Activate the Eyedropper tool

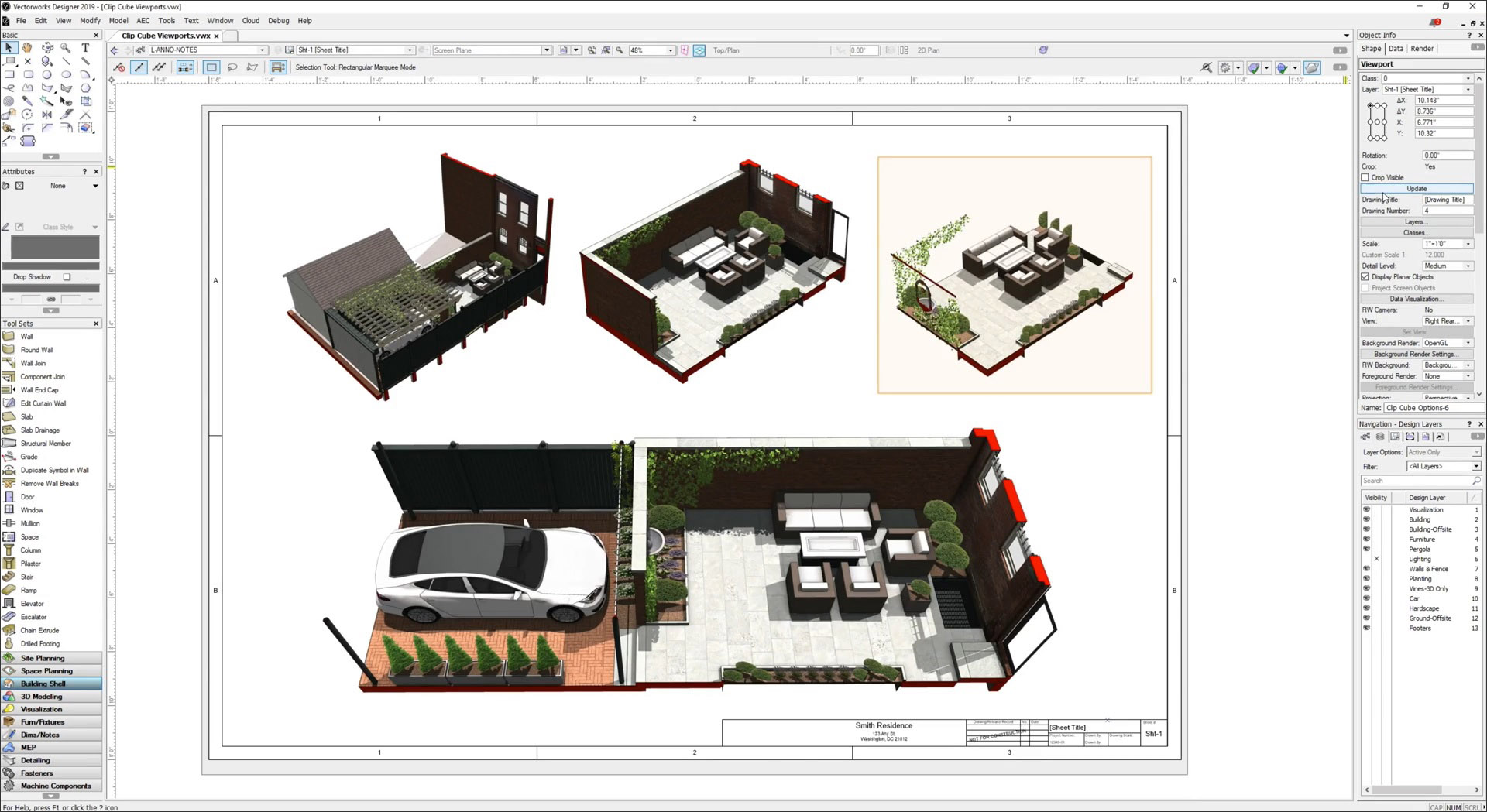(28, 101)
